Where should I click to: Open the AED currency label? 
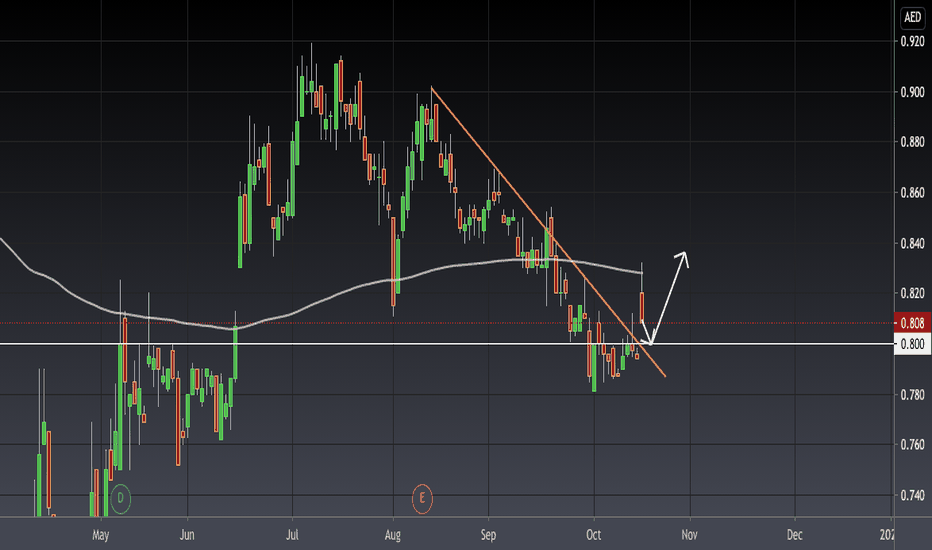tap(912, 17)
